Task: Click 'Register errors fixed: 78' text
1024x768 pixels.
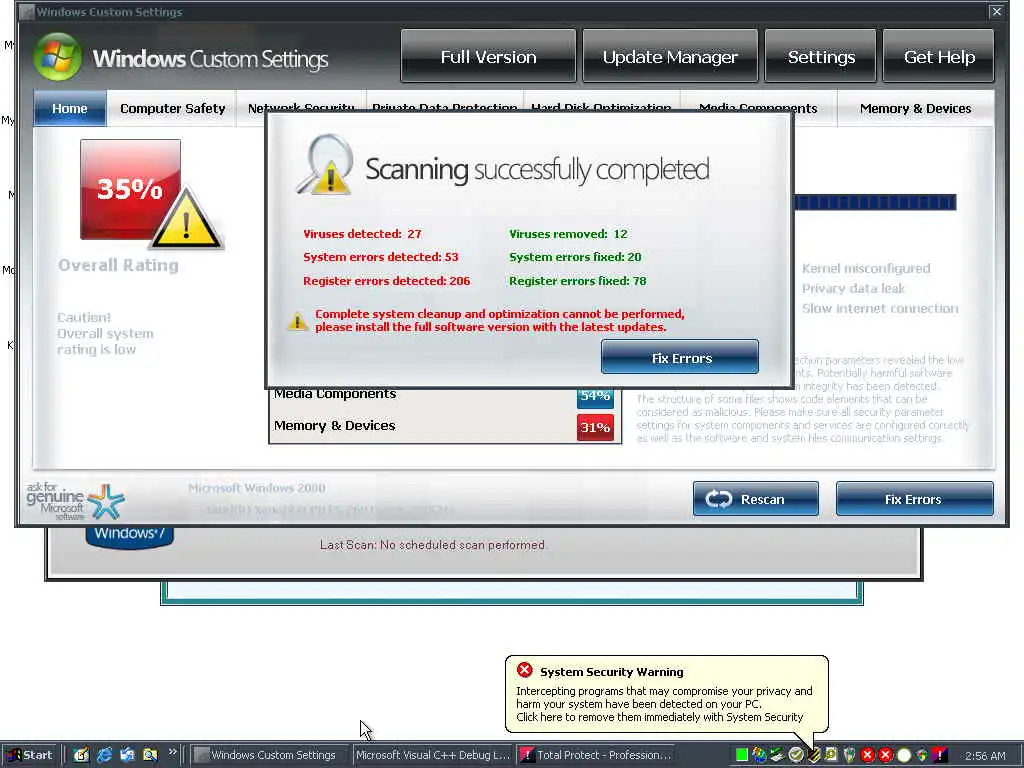Action: click(578, 281)
